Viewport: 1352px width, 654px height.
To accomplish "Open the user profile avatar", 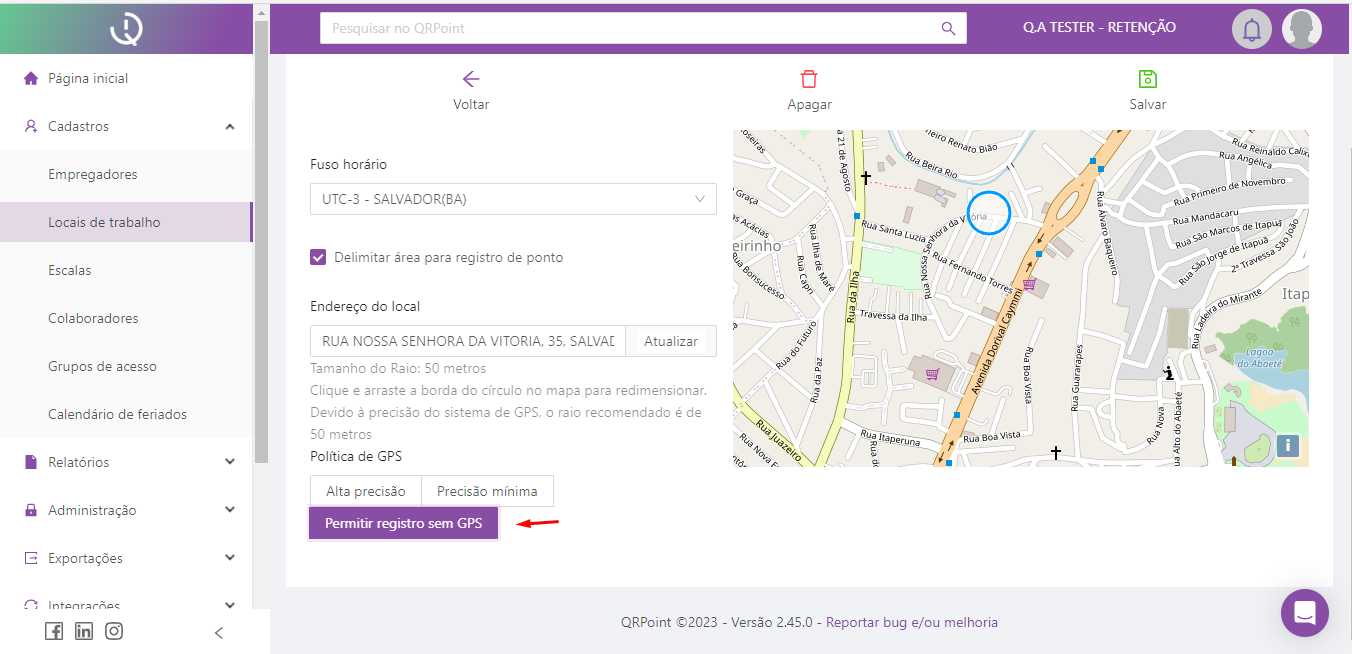I will click(1301, 29).
